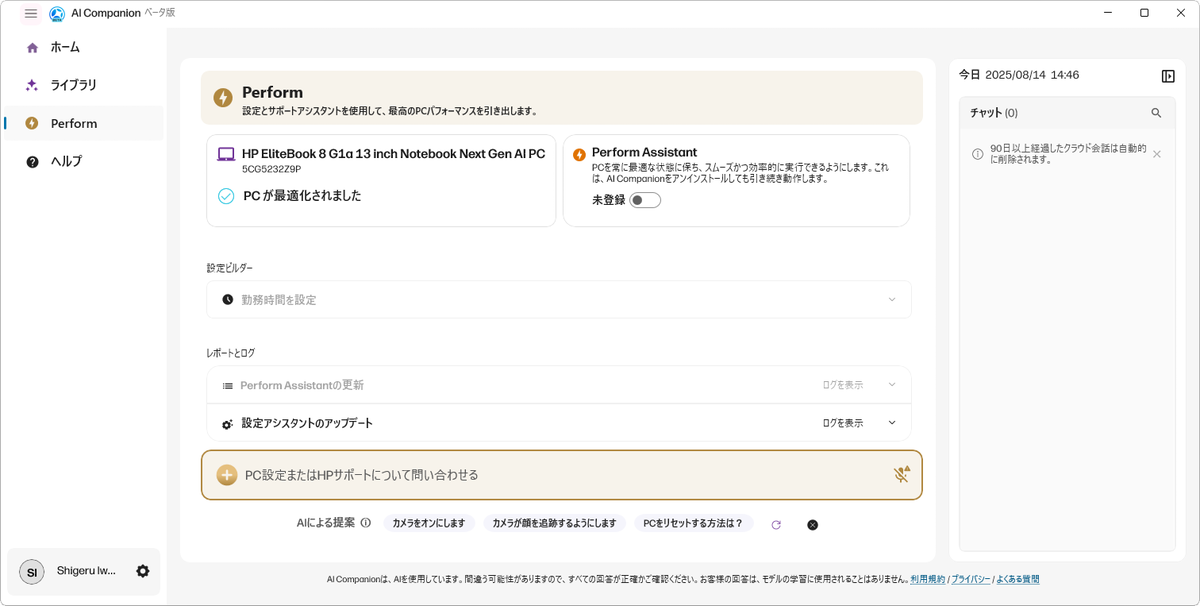Click the Perform header lightning badge

click(x=223, y=98)
